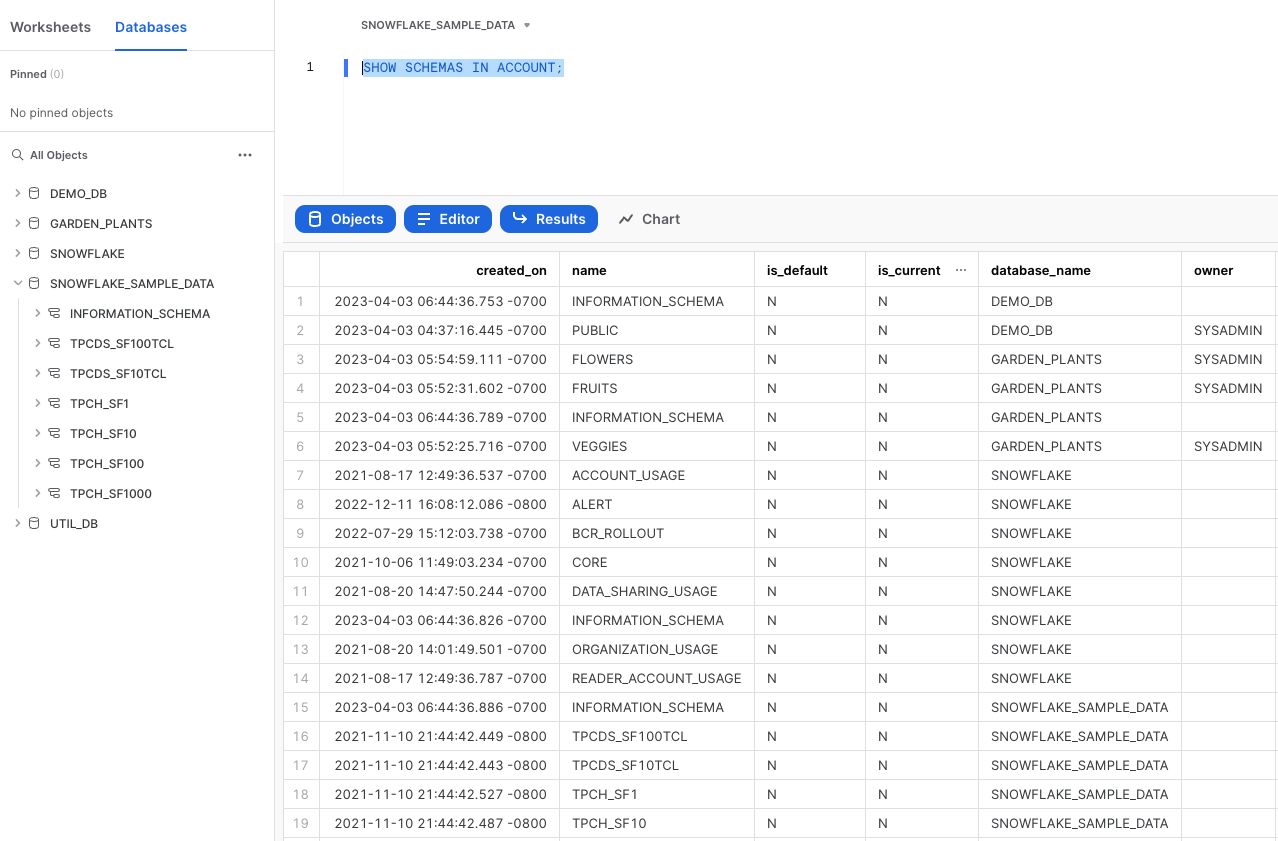Image resolution: width=1278 pixels, height=841 pixels.
Task: Click the All Objects search label
Action: coord(59,155)
